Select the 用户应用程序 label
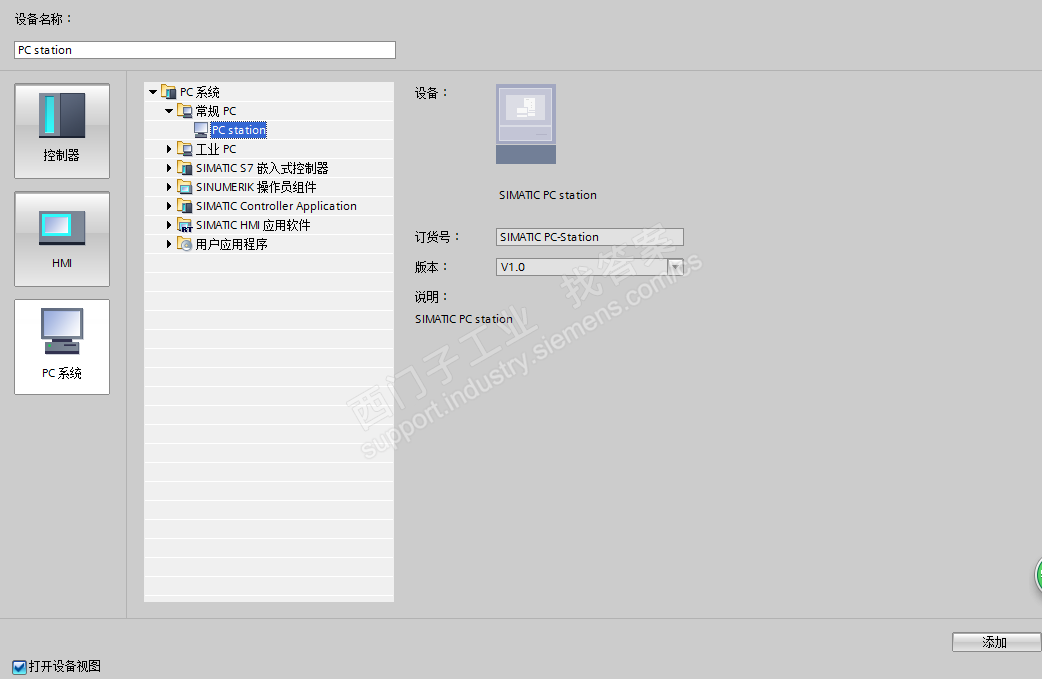Viewport: 1042px width, 679px height. 231,244
